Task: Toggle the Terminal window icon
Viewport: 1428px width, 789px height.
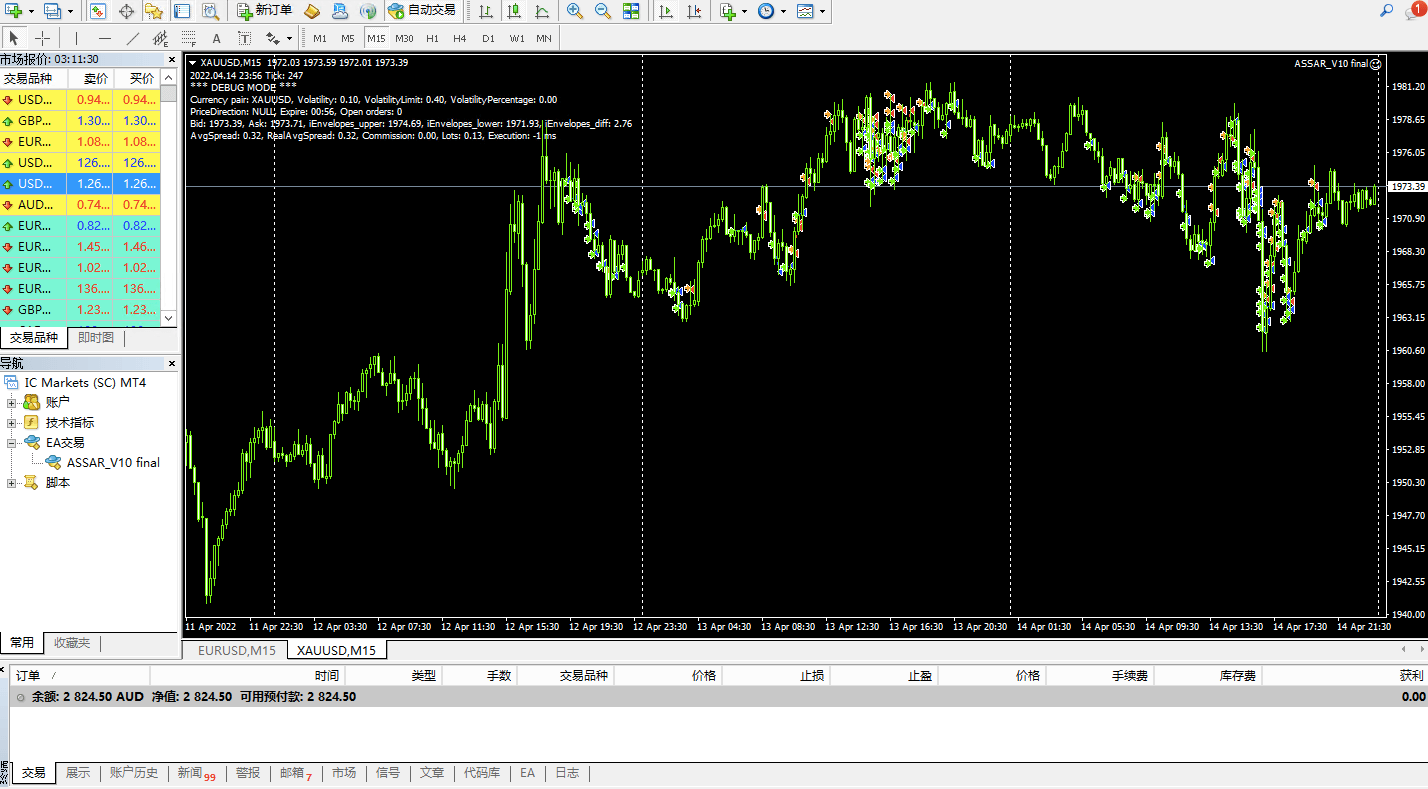Action: pos(181,11)
